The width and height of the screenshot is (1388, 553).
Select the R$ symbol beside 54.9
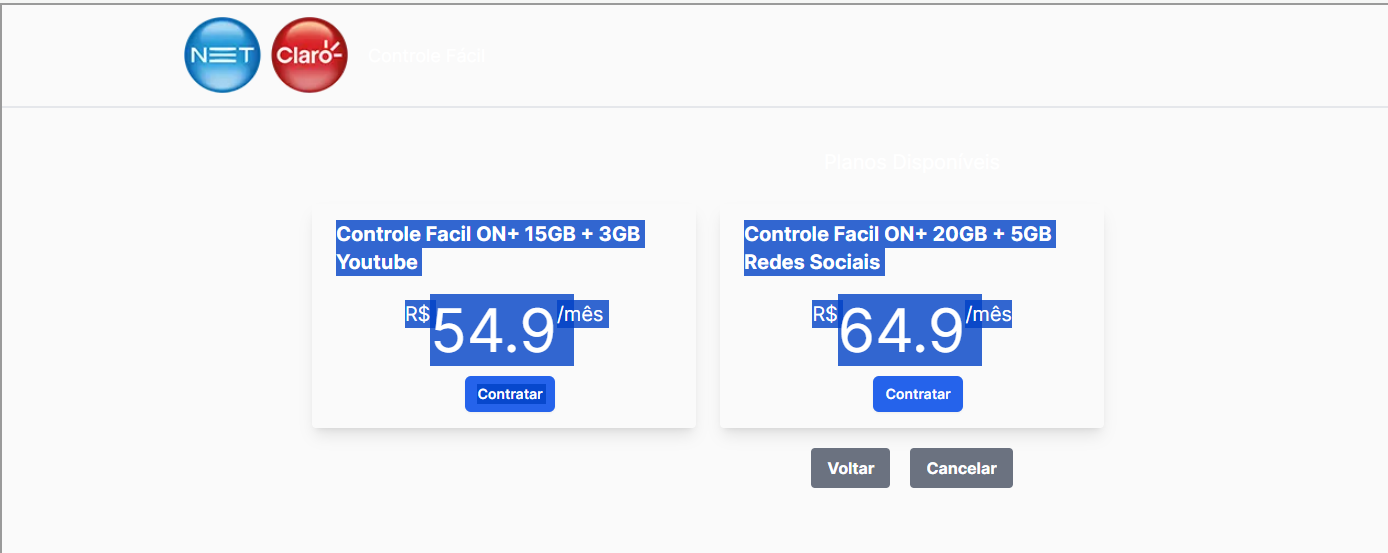417,314
